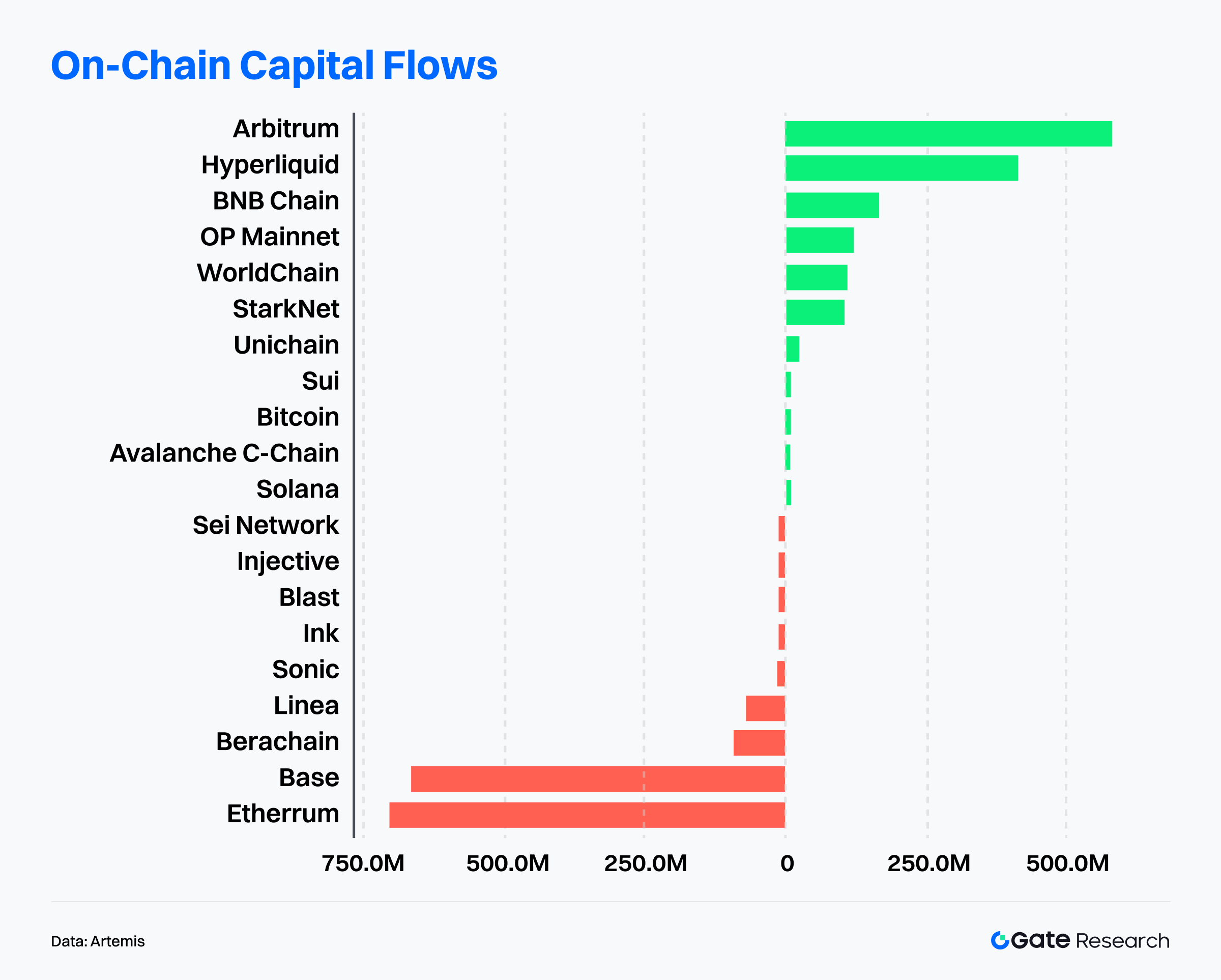Screen dimensions: 1221x980
Task: Select the Linea red bar
Action: tap(765, 708)
